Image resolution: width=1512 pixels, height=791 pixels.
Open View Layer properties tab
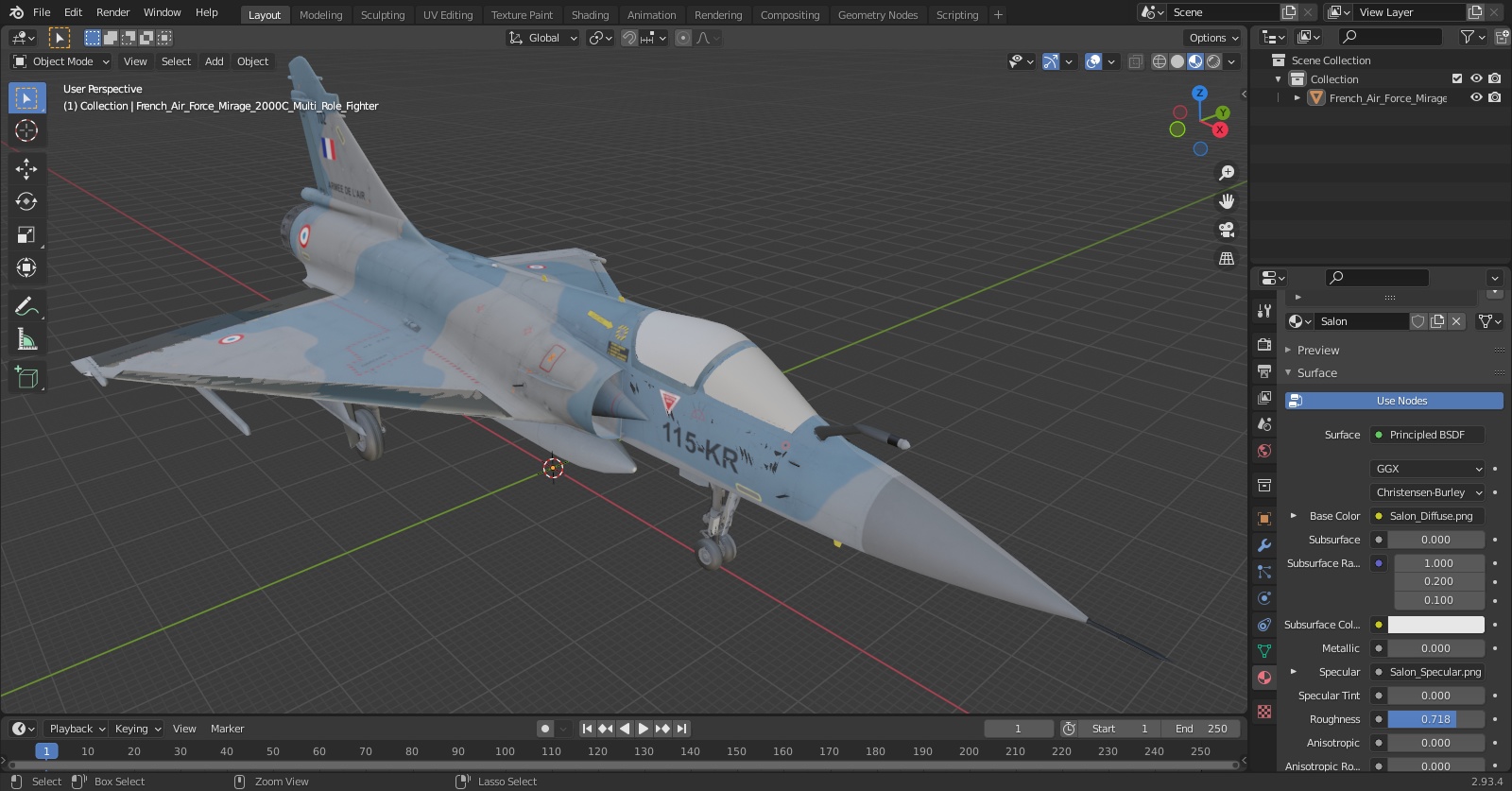point(1264,398)
